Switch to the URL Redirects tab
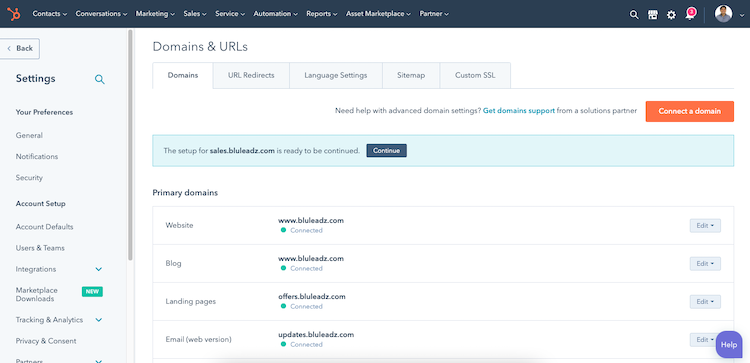The height and width of the screenshot is (363, 750). pos(251,75)
